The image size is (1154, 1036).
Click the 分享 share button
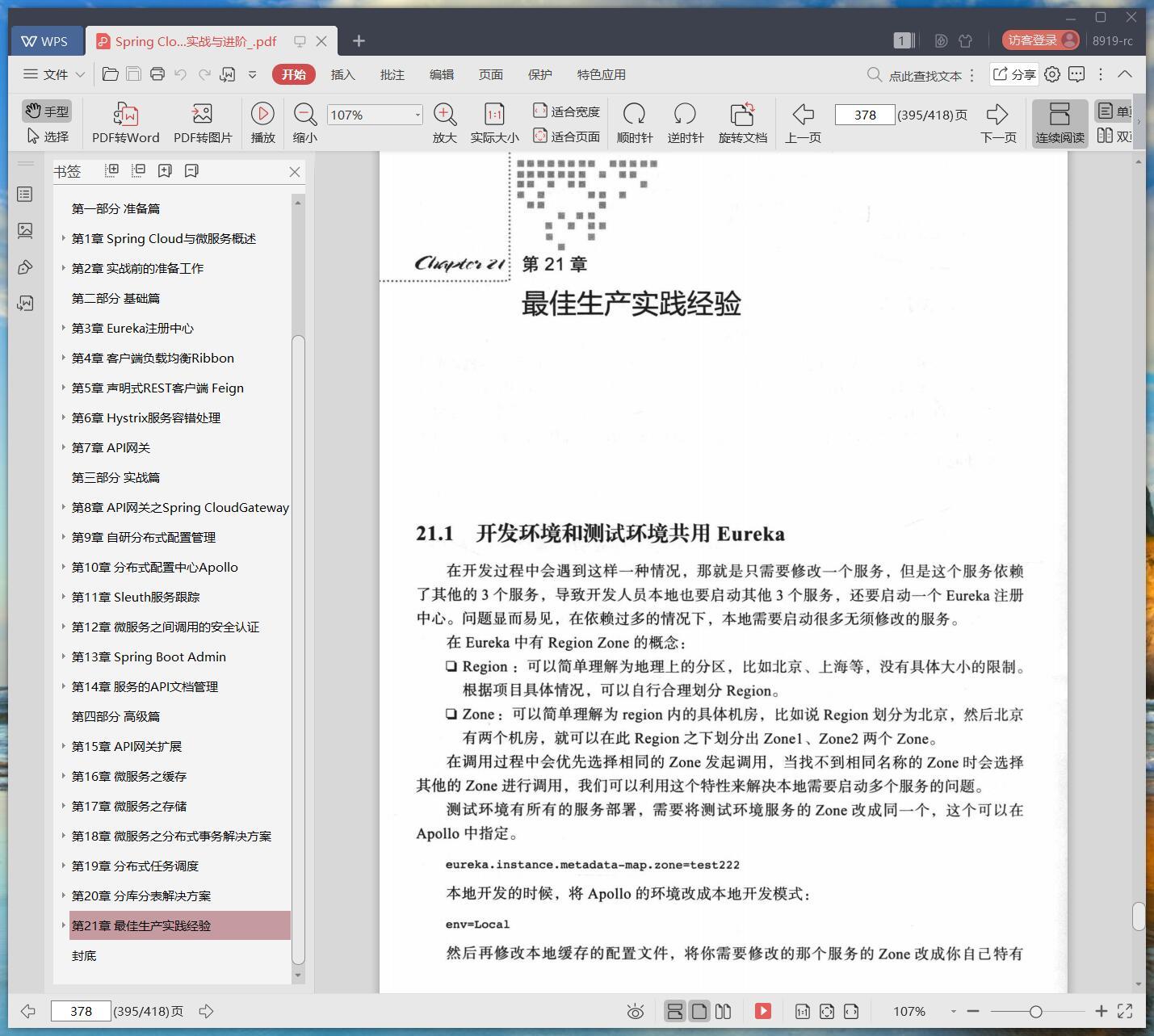point(1013,74)
